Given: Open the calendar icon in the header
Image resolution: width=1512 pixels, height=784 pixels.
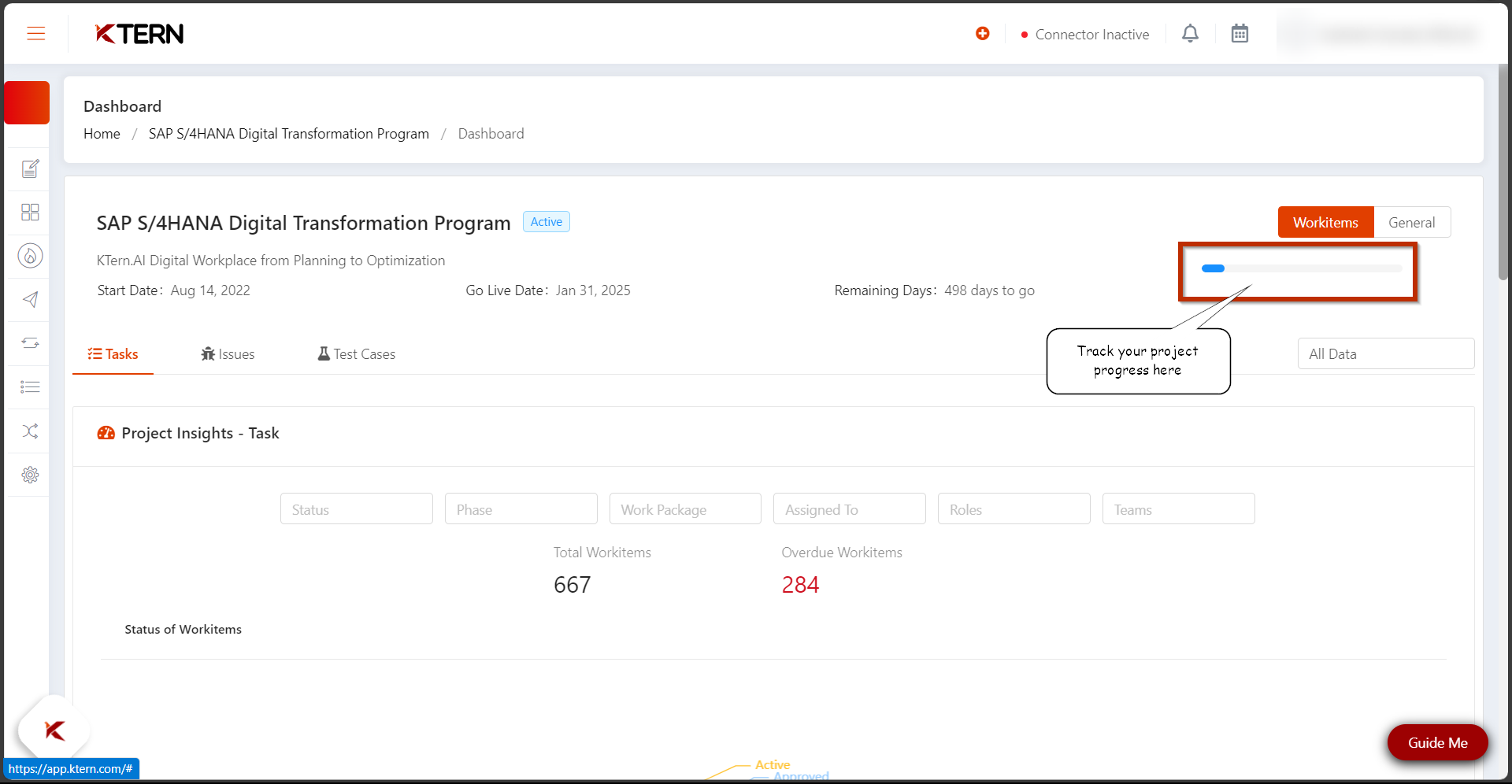Looking at the screenshot, I should click(1240, 33).
